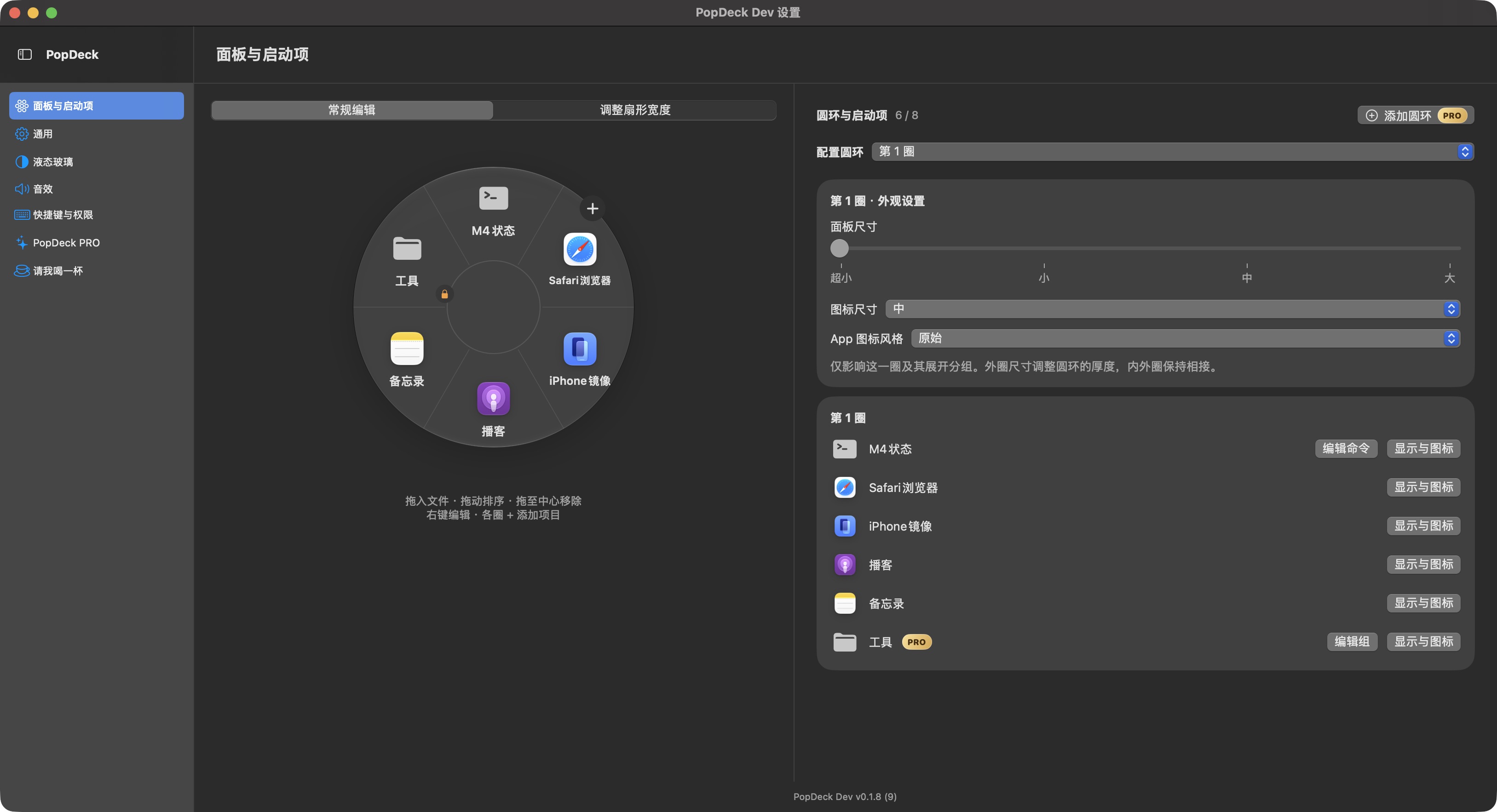Toggle the sidebar collapse icon
The height and width of the screenshot is (812, 1497).
click(24, 55)
